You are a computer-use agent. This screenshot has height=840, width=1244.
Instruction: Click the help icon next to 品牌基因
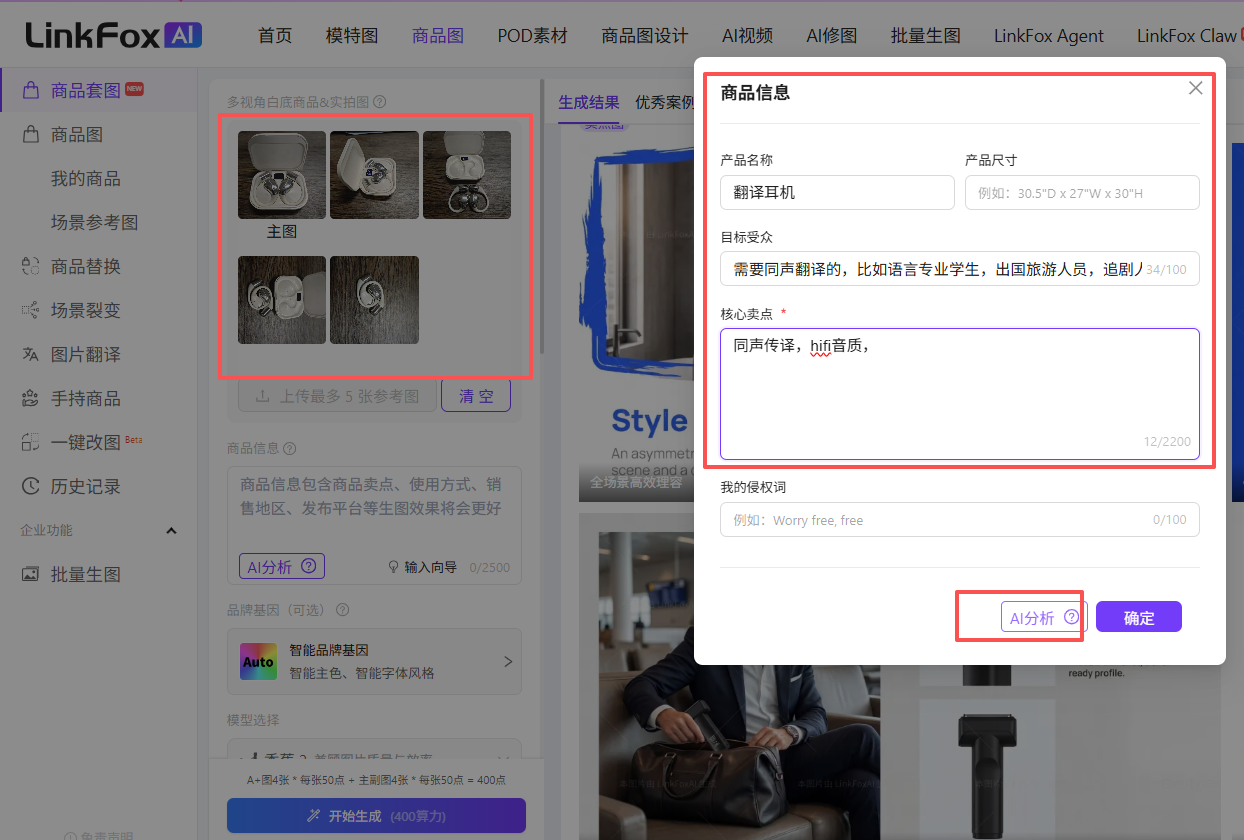coord(343,610)
